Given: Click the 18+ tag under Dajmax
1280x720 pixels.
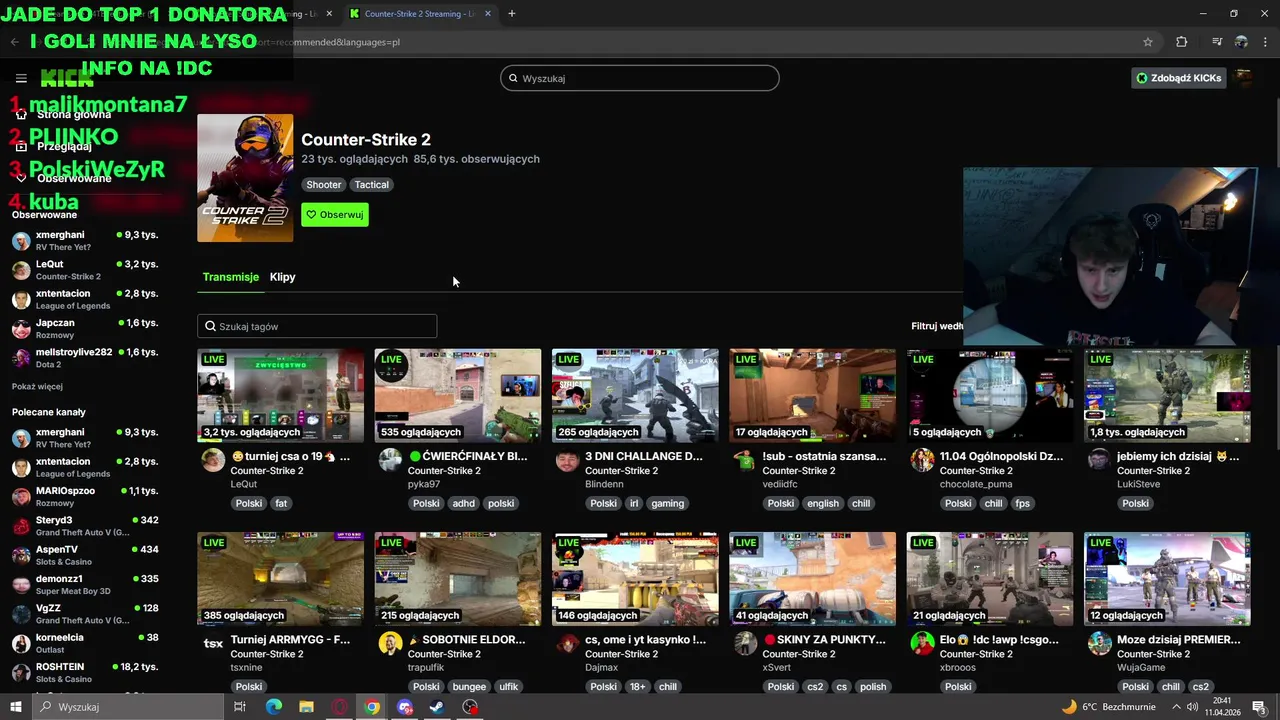Looking at the screenshot, I should (x=637, y=687).
